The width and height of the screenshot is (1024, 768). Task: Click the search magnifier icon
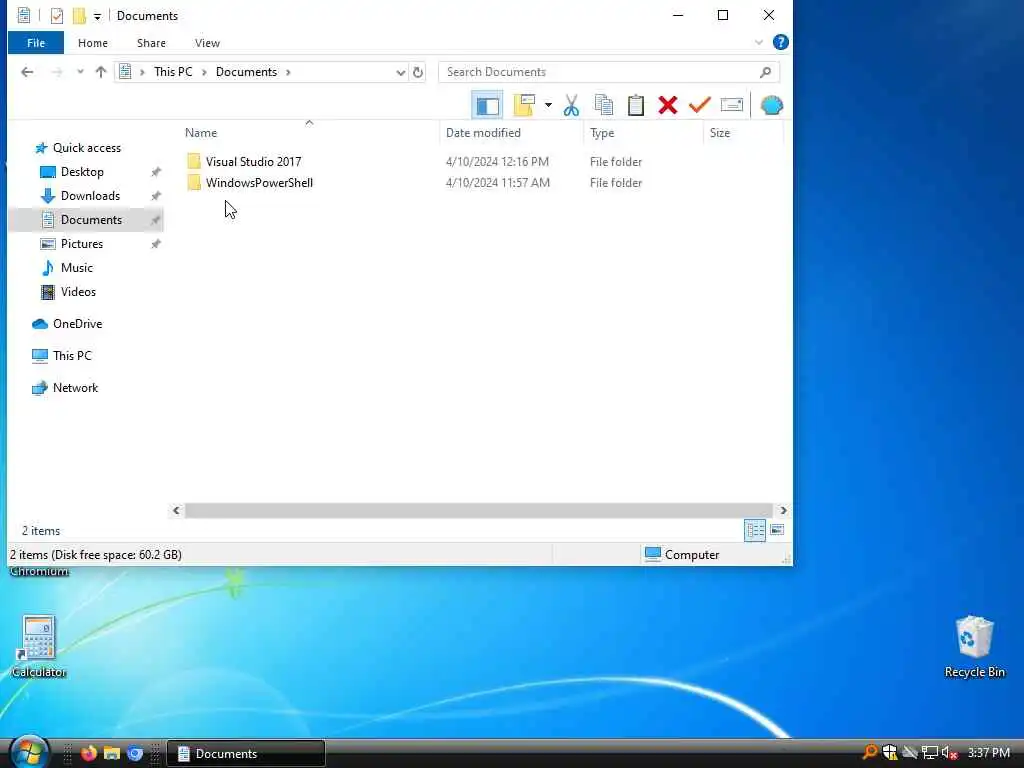[x=765, y=72]
